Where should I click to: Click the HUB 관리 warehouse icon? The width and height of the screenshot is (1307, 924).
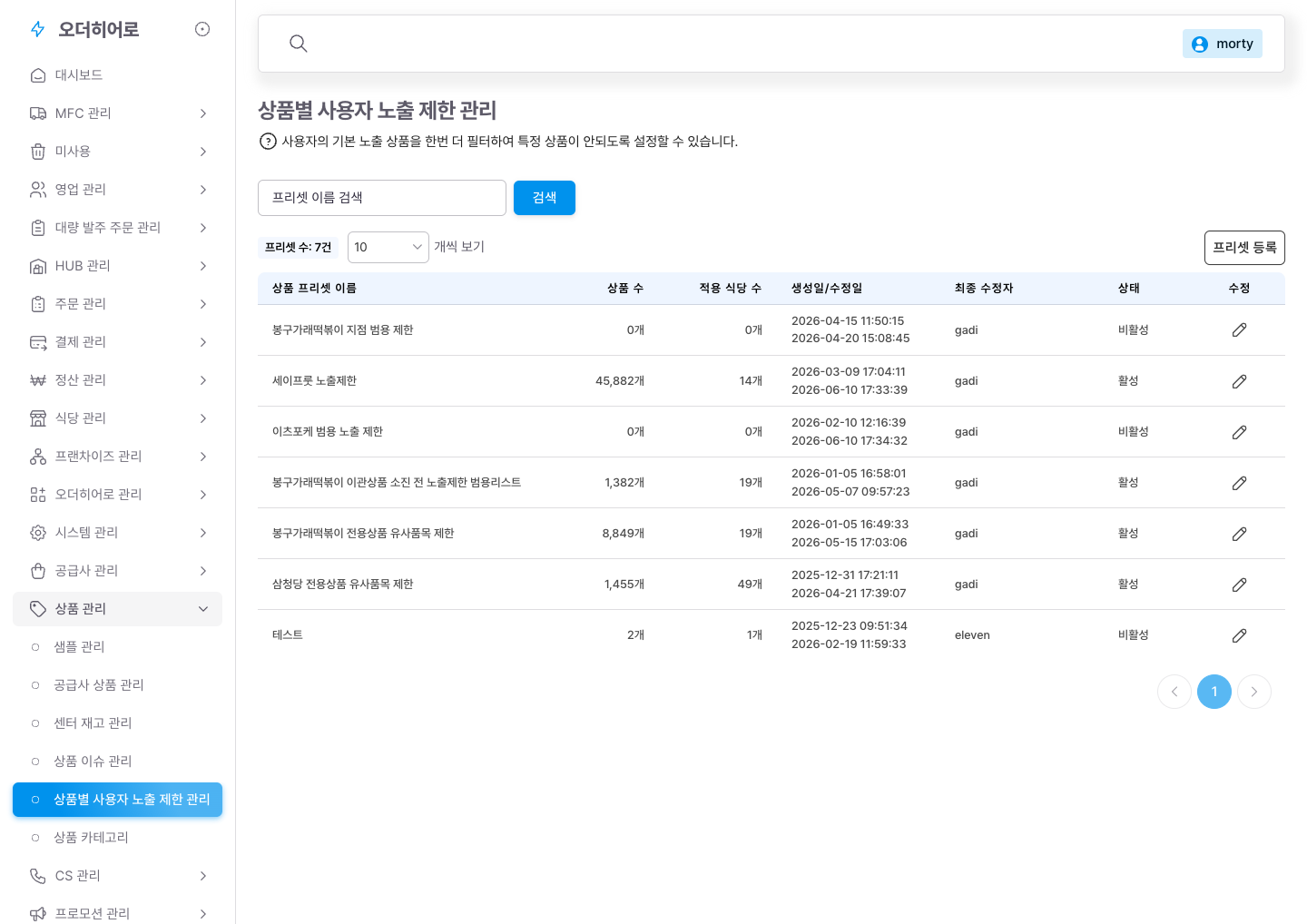[38, 266]
